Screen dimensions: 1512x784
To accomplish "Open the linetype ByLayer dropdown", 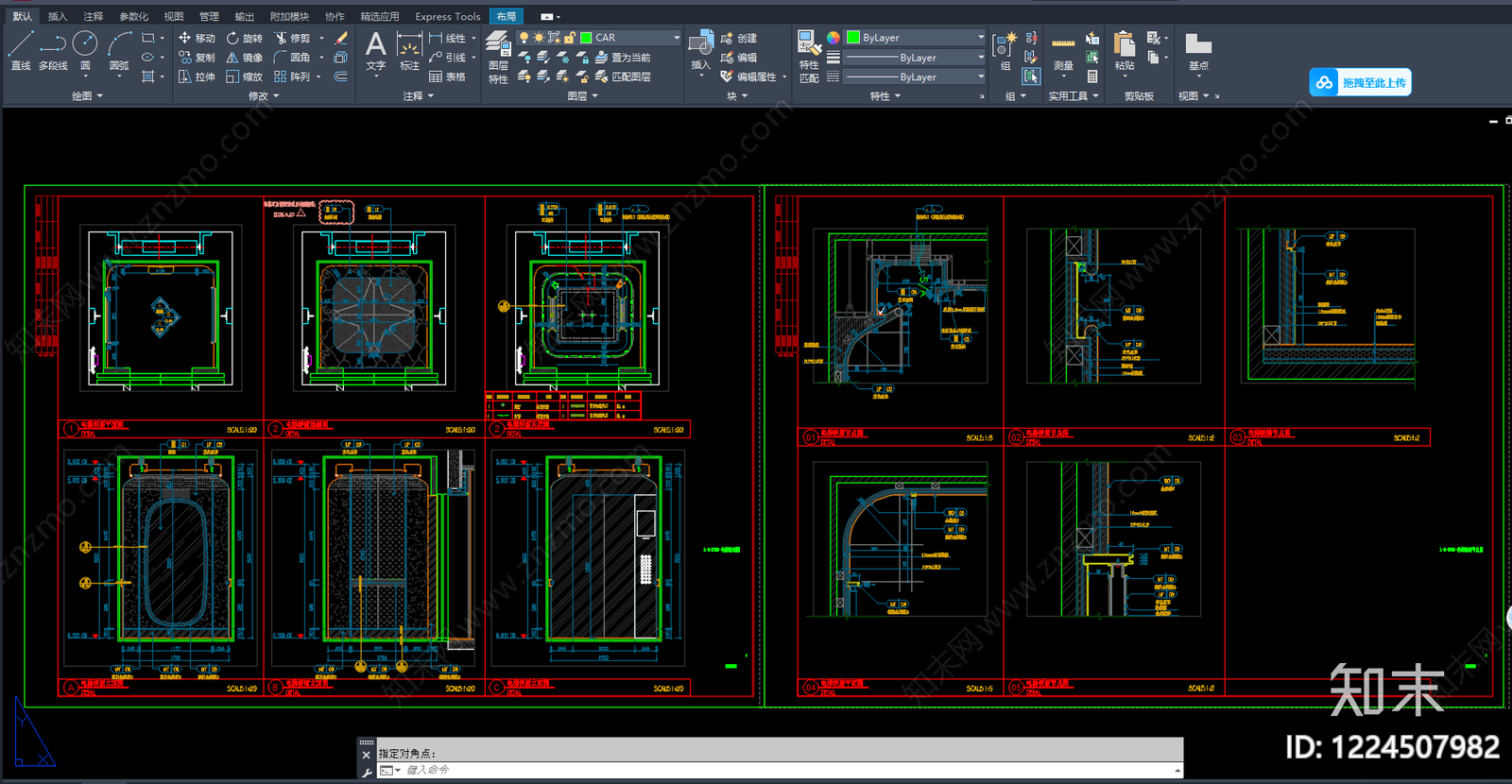I will pyautogui.click(x=980, y=77).
